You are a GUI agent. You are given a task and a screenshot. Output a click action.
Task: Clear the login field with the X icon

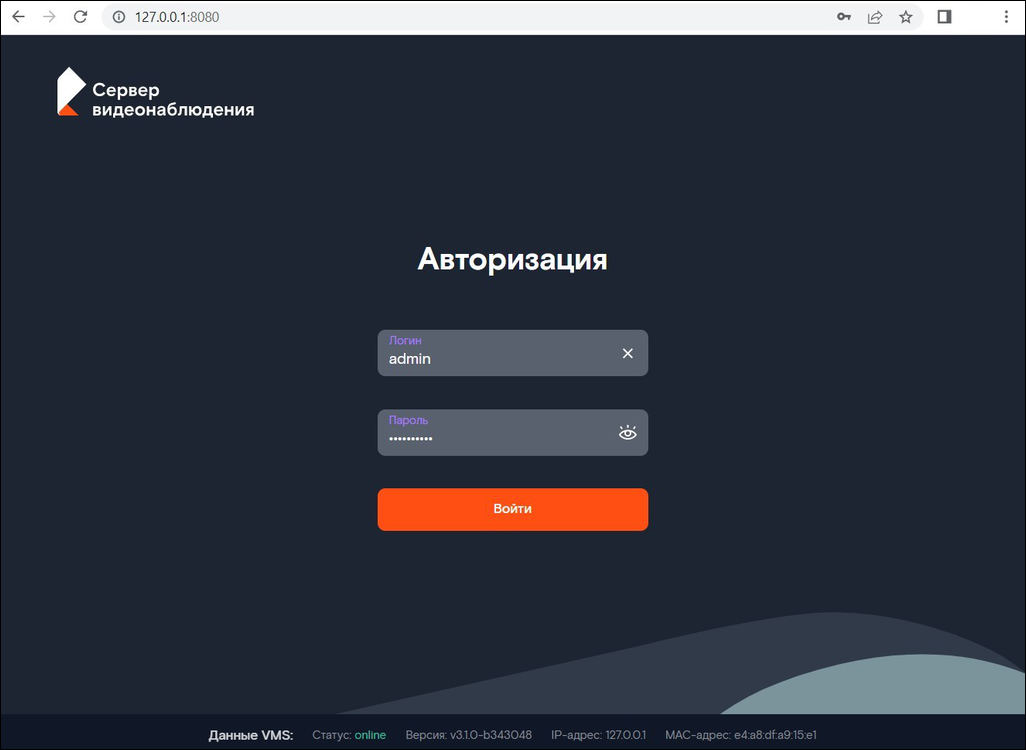(x=628, y=353)
